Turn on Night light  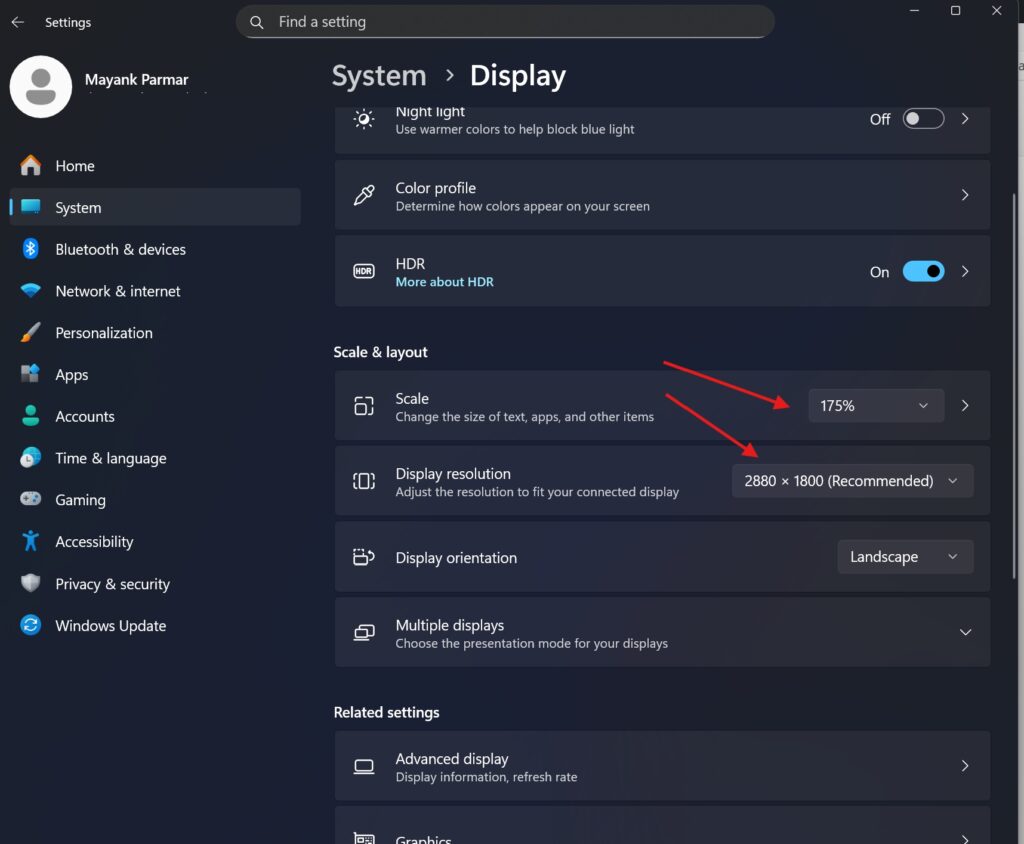pos(922,118)
